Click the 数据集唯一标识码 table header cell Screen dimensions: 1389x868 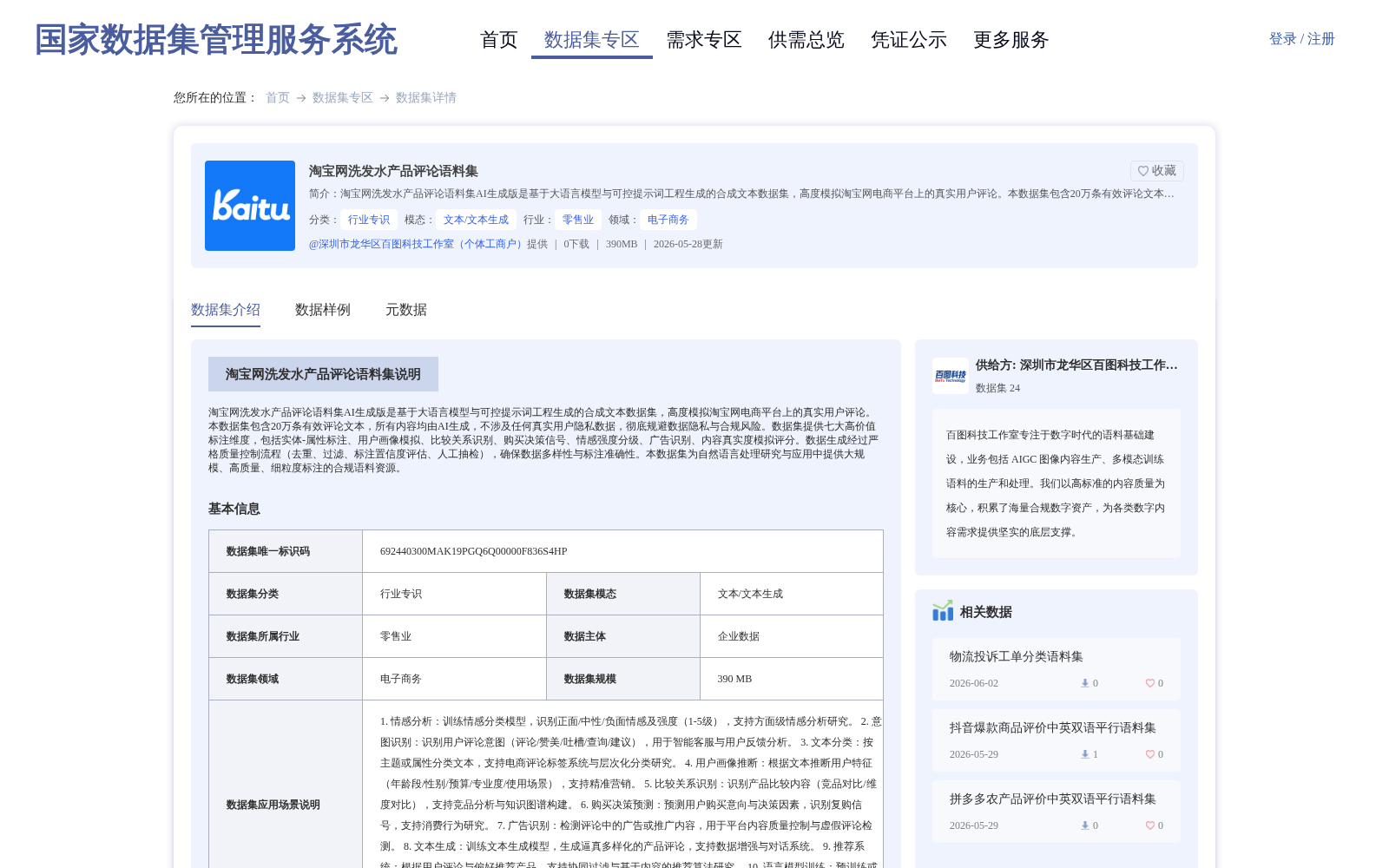286,551
